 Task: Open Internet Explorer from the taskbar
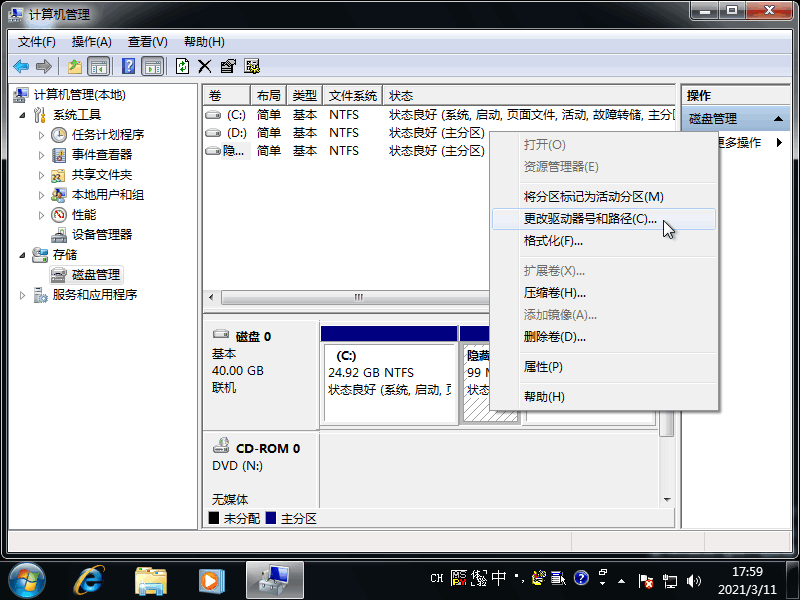coord(91,578)
